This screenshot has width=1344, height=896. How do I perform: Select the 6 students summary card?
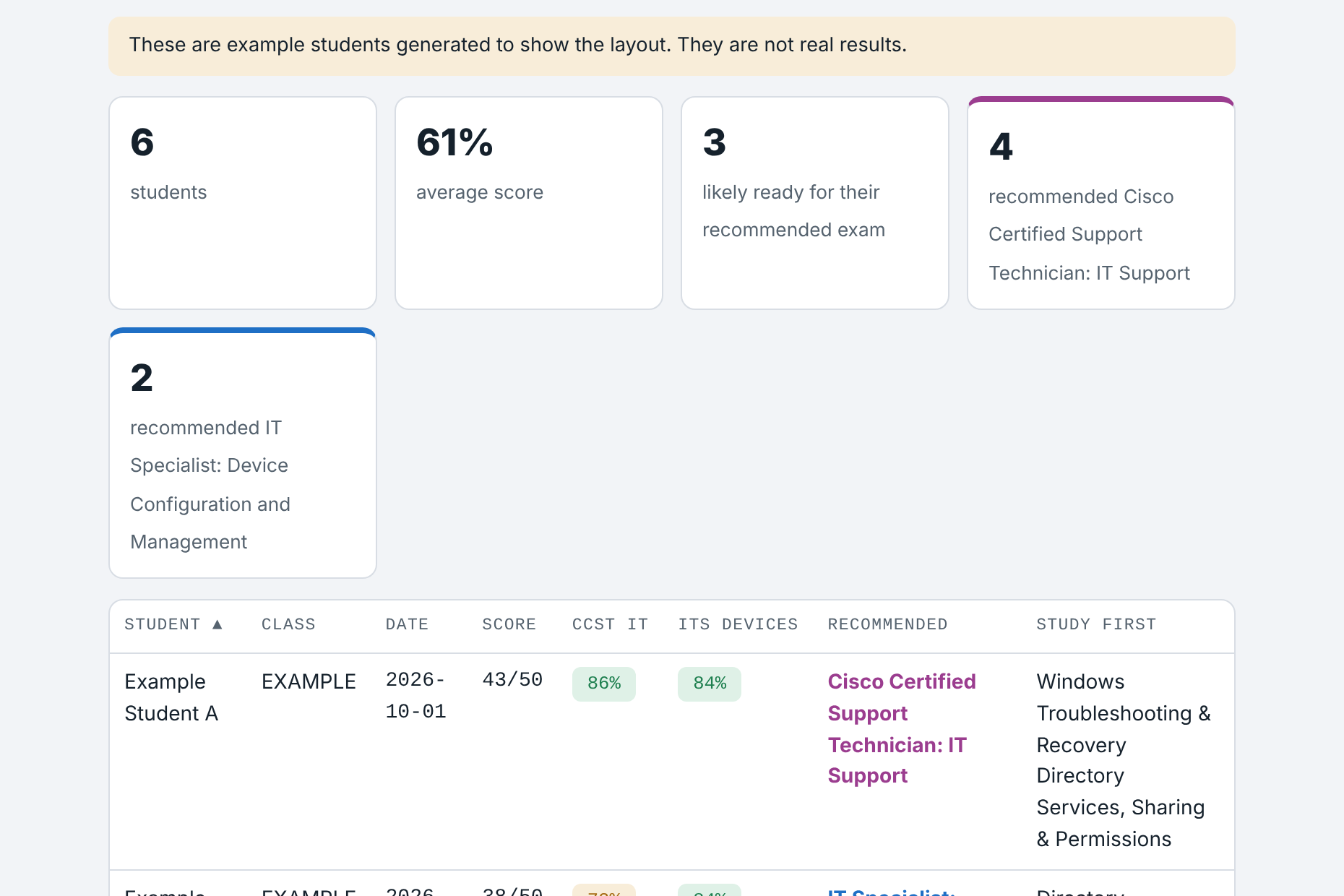(x=243, y=203)
